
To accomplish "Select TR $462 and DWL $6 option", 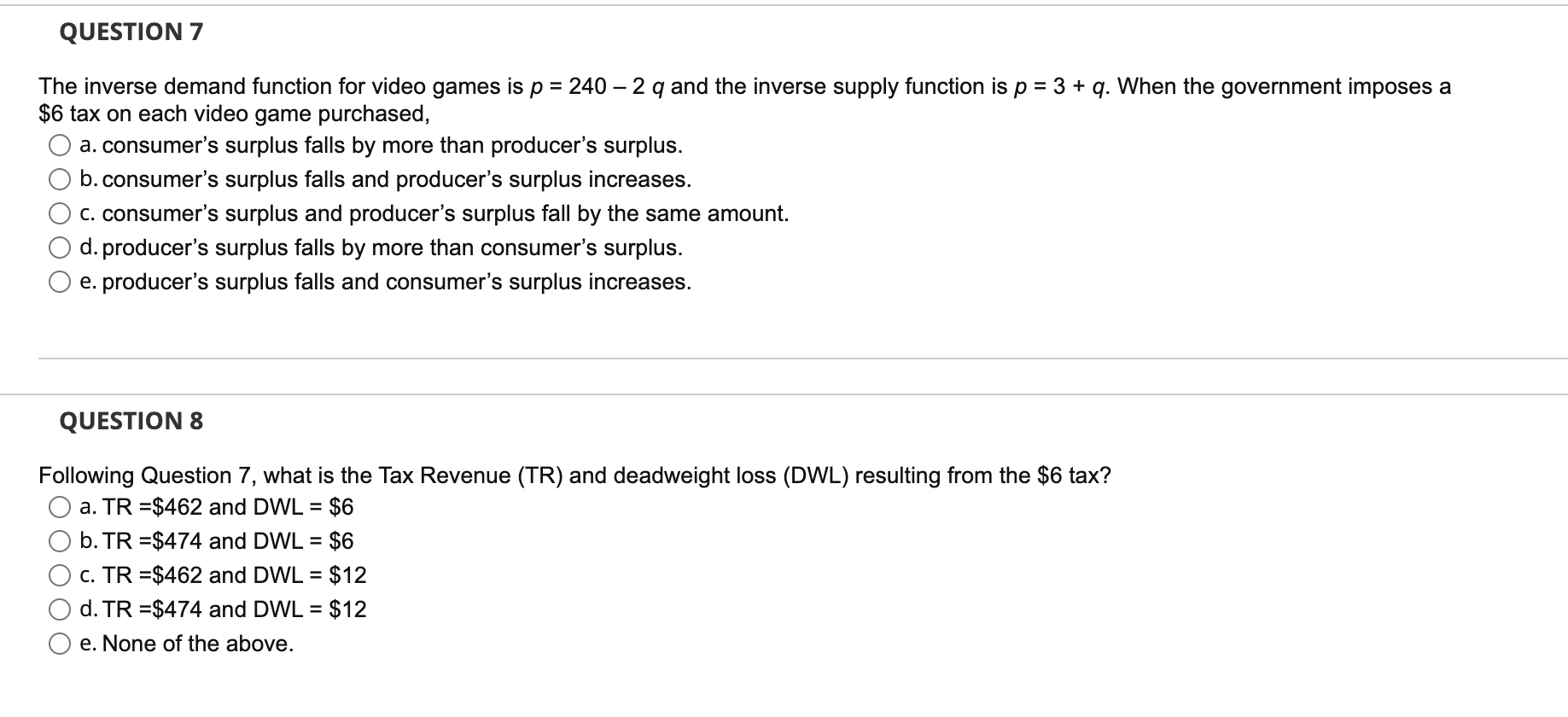I will tap(59, 507).
